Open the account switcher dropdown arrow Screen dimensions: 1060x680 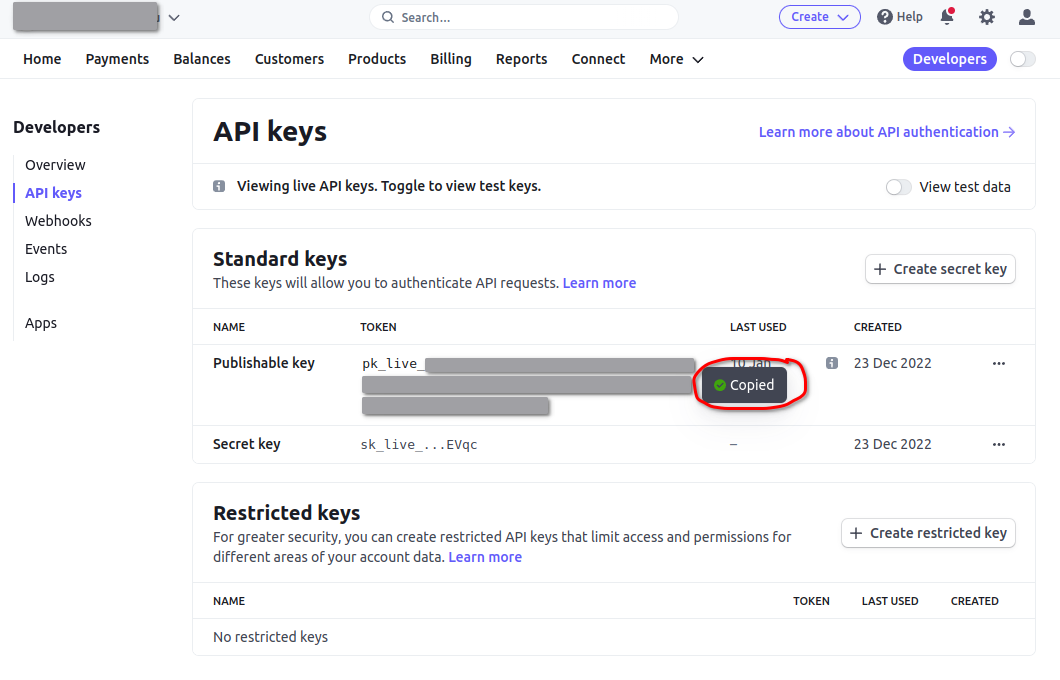175,17
